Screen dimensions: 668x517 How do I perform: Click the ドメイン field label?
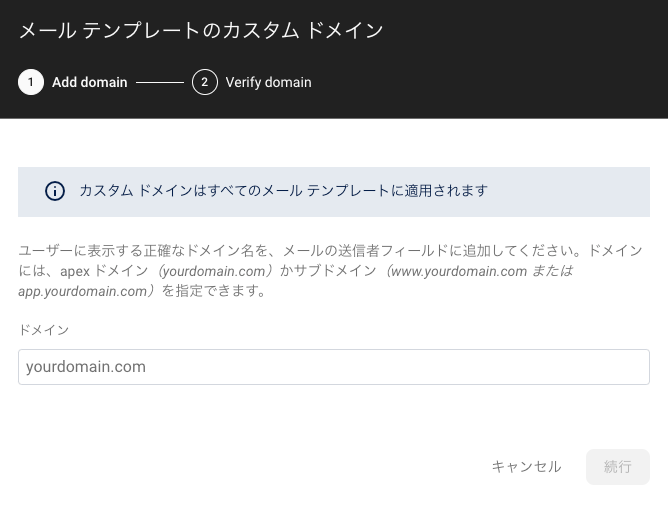tap(43, 330)
